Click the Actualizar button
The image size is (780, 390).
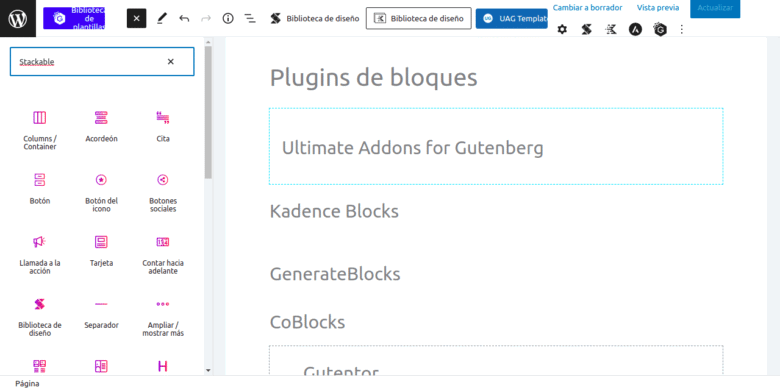coord(715,8)
